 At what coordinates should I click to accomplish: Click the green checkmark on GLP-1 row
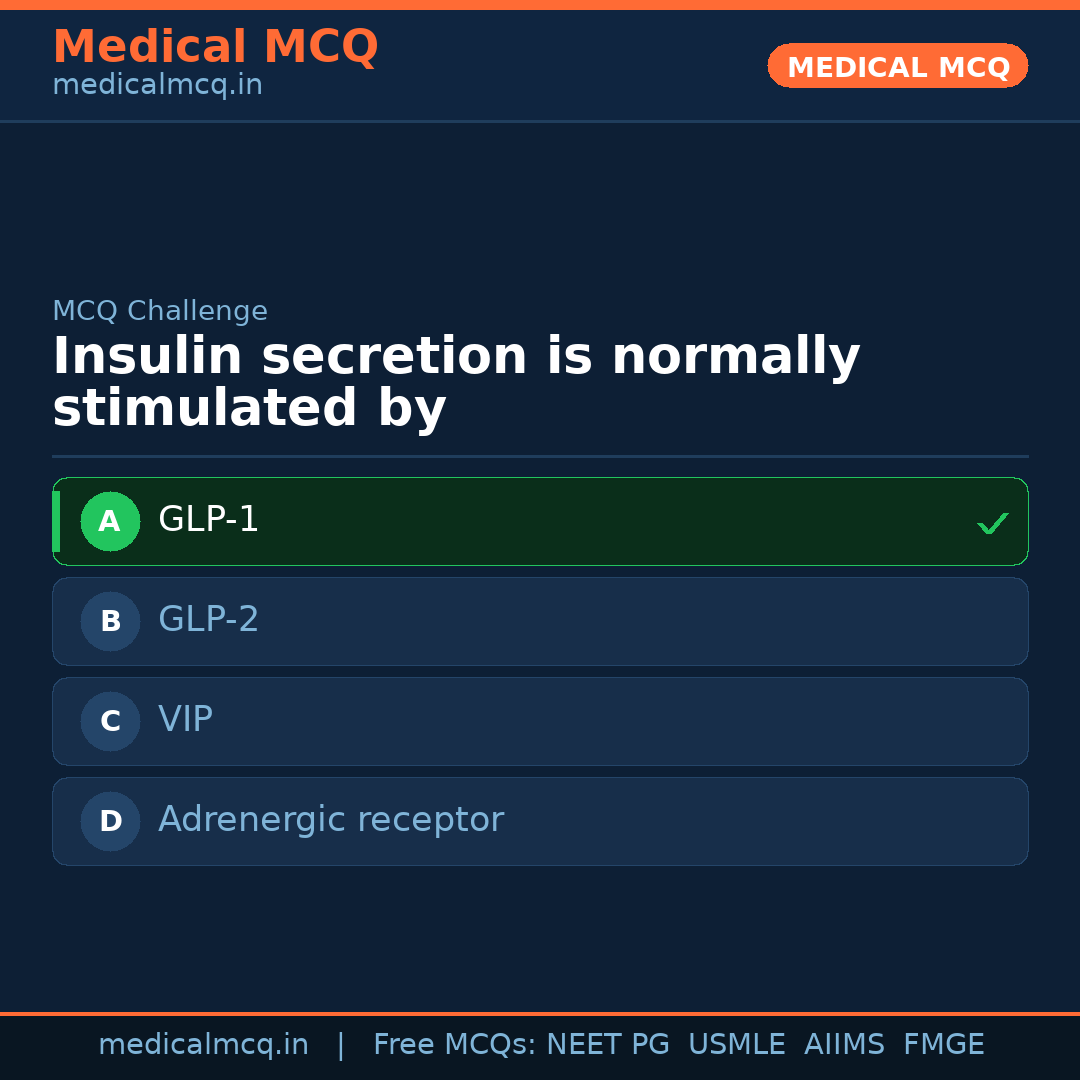992,523
